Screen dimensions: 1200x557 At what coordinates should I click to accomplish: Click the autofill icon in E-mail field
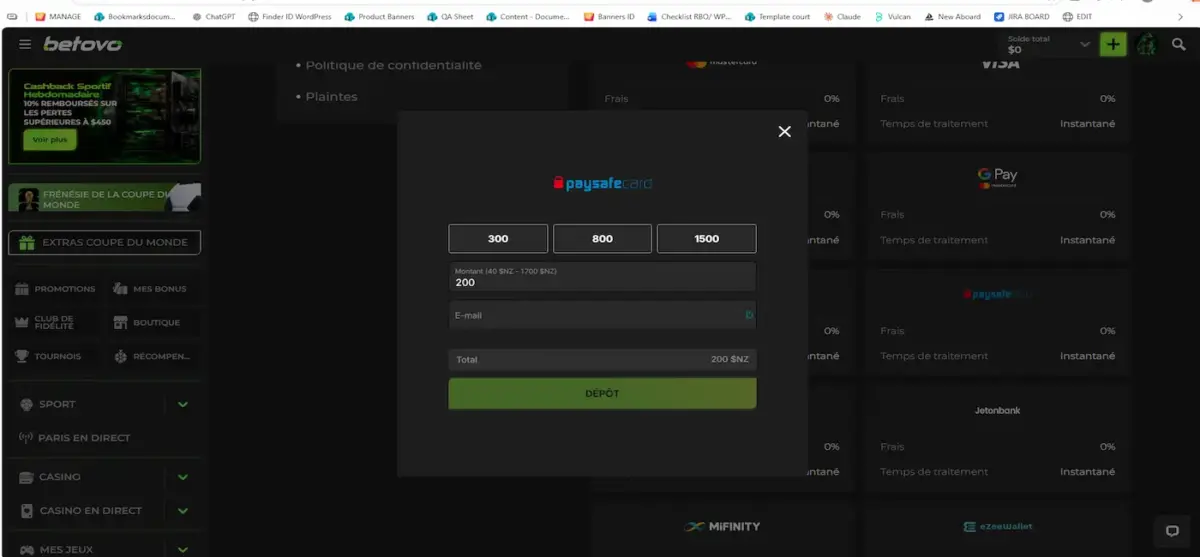pyautogui.click(x=749, y=315)
